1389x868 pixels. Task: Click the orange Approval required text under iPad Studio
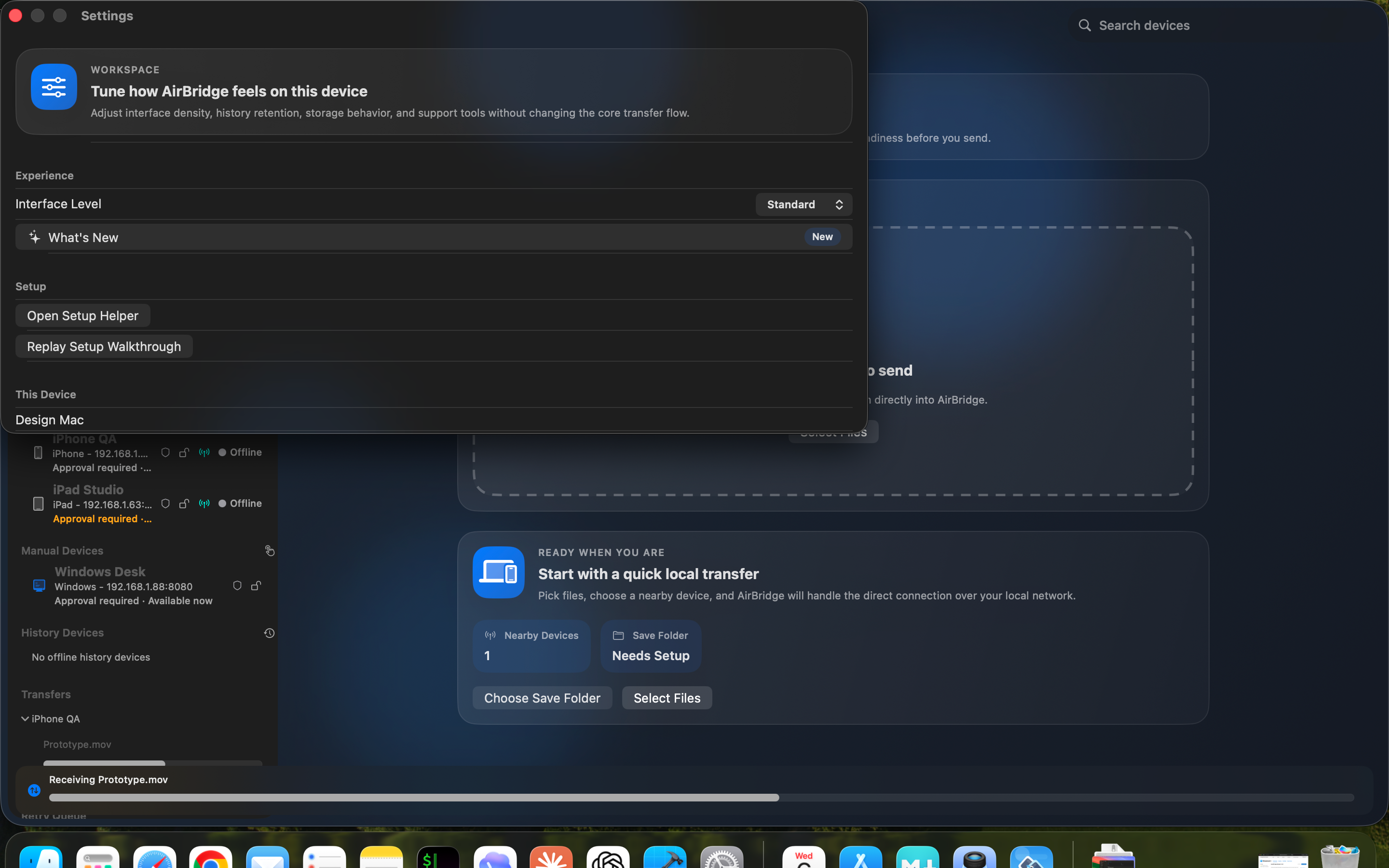coord(102,518)
